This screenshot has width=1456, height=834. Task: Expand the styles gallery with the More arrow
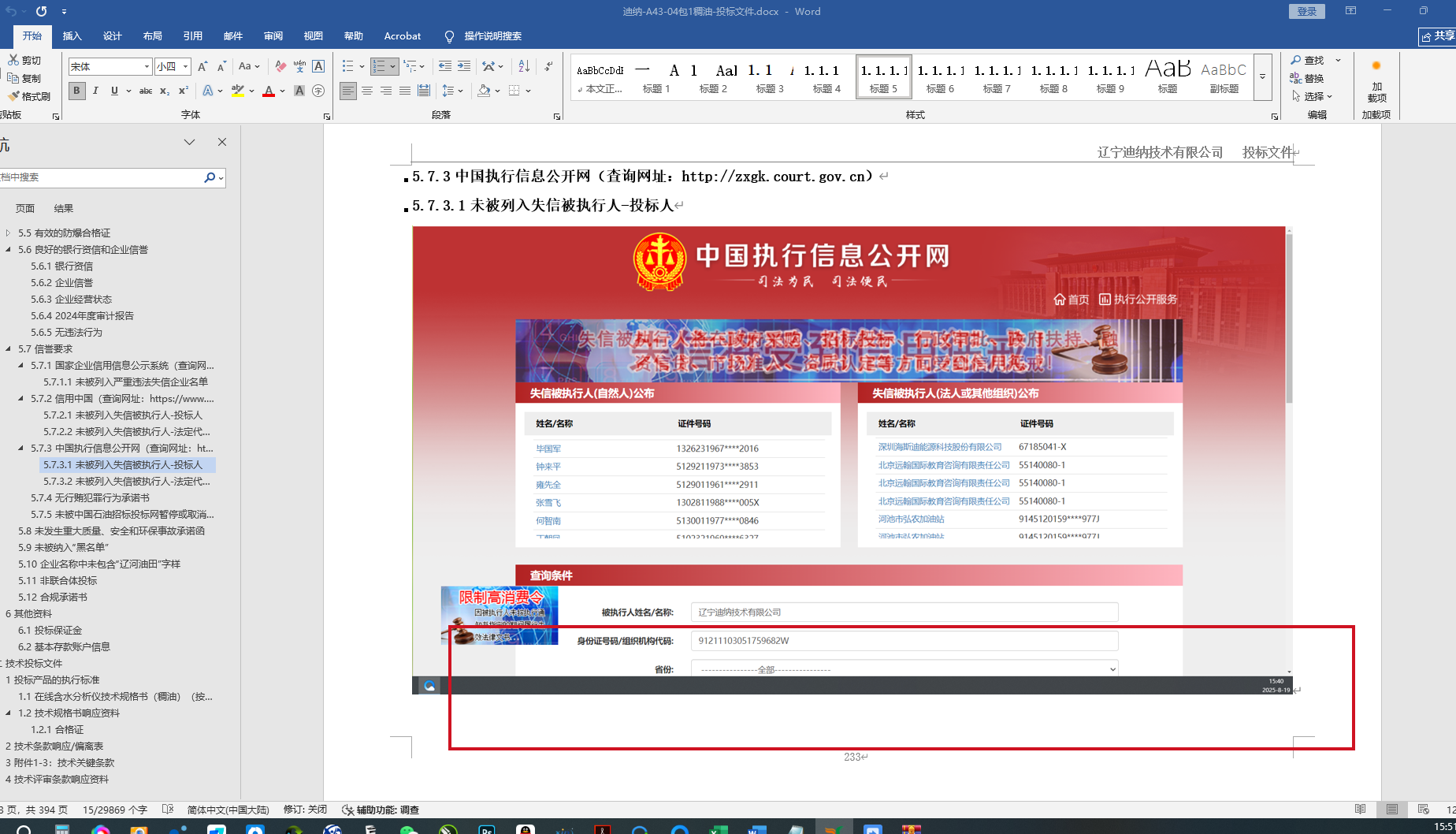pos(1262,77)
